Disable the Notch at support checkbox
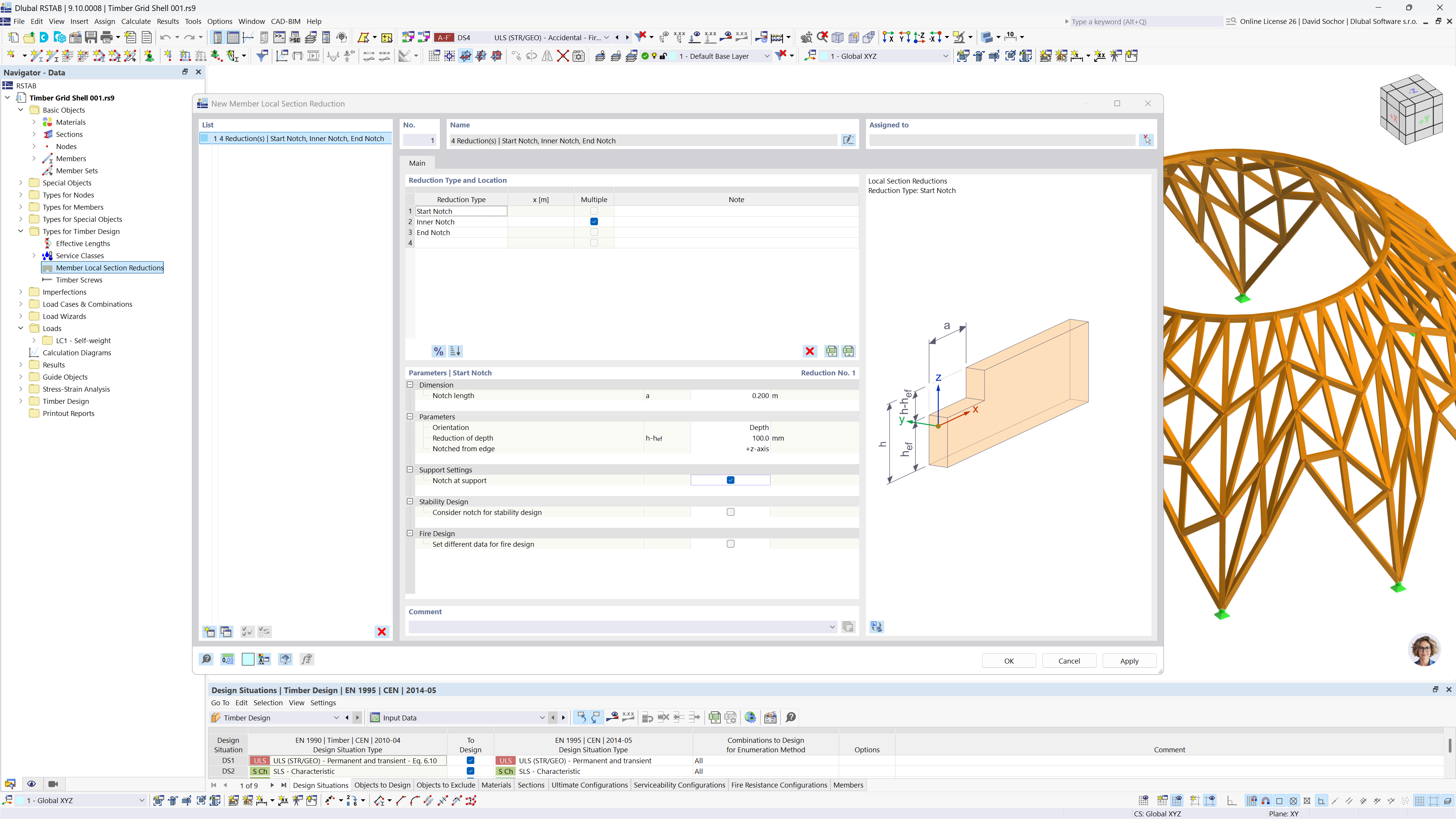This screenshot has width=1456, height=819. (x=730, y=479)
